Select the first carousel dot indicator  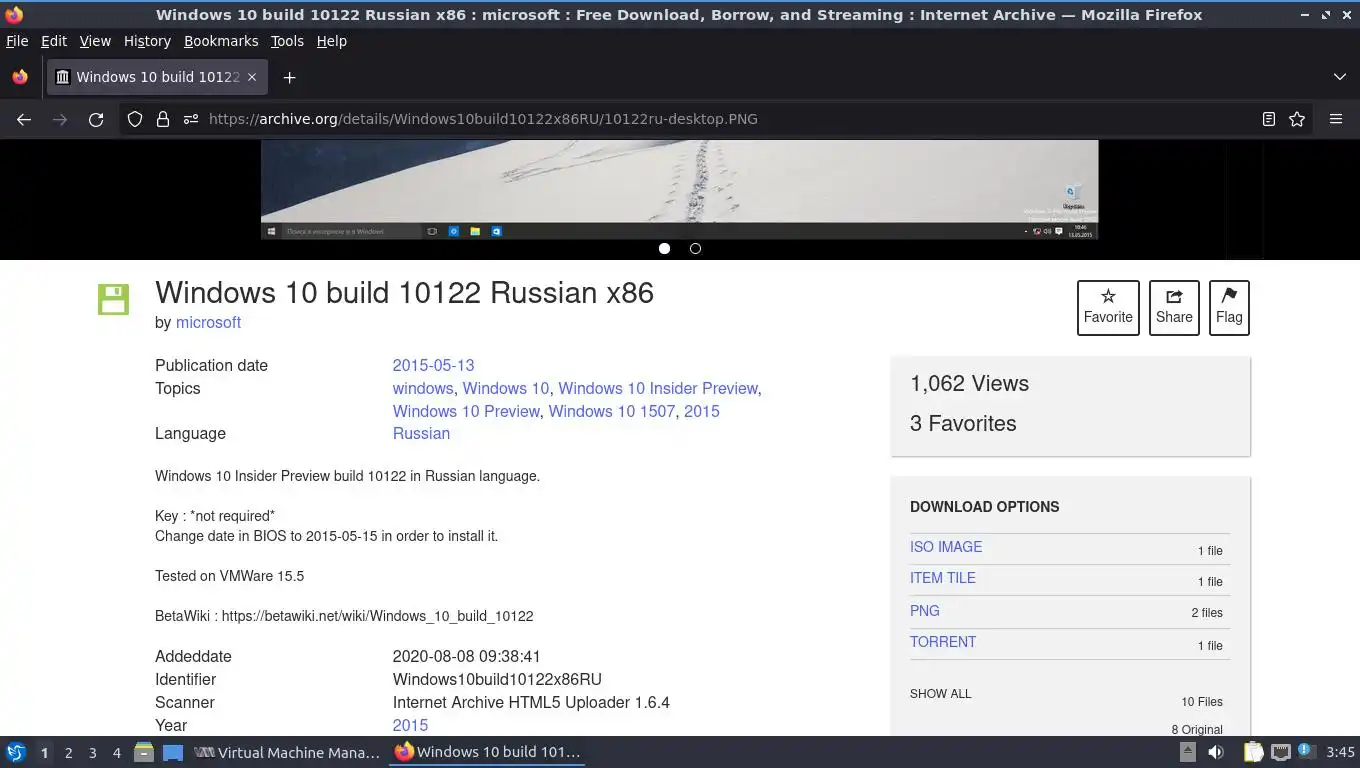[664, 248]
